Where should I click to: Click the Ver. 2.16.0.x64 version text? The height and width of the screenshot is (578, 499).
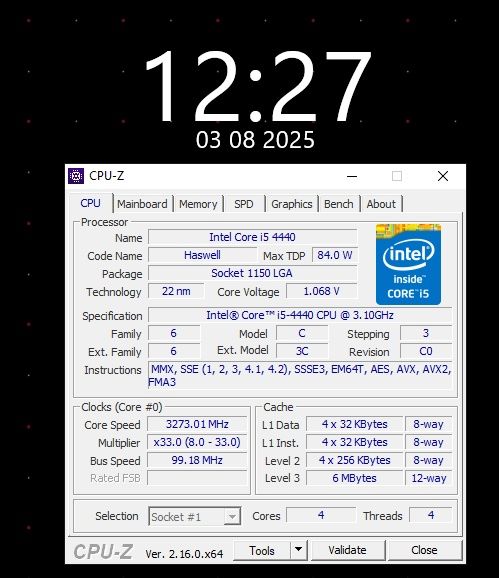(x=184, y=554)
